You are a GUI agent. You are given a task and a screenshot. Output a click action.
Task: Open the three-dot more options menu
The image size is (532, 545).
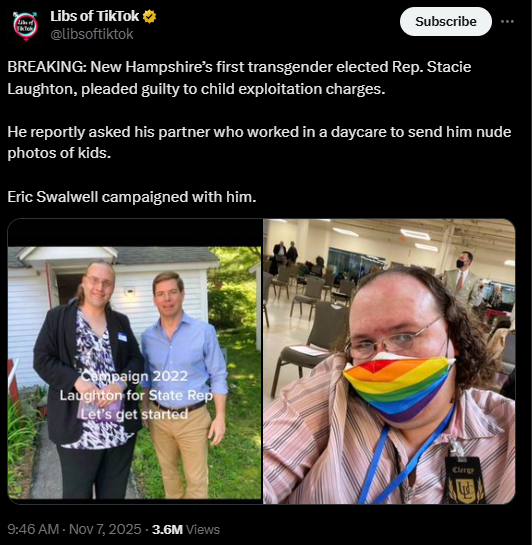point(507,22)
